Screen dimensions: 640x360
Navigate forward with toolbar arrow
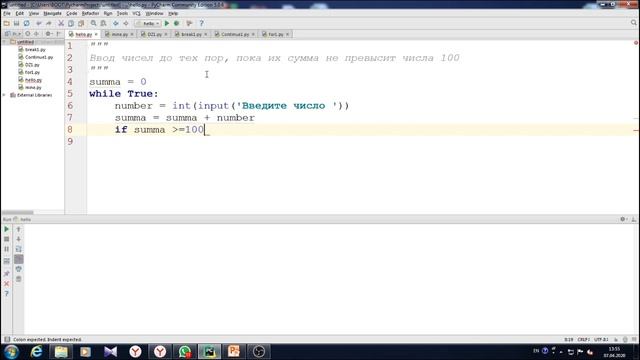coord(126,24)
